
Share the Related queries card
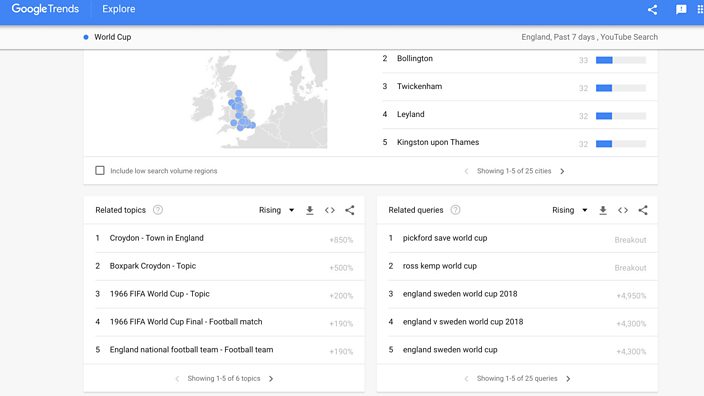point(643,210)
